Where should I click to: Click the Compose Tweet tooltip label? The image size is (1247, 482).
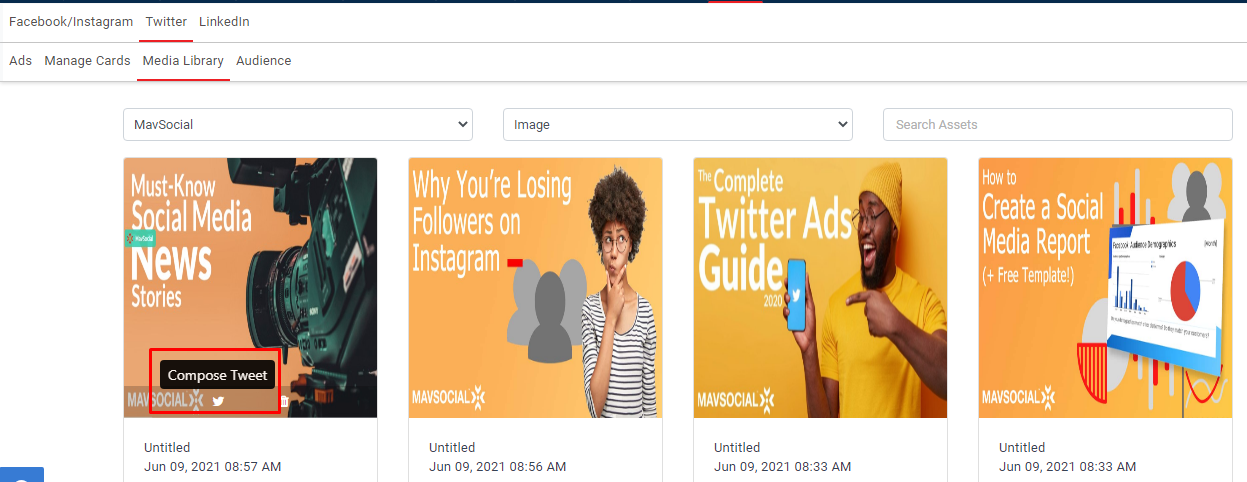(x=217, y=375)
